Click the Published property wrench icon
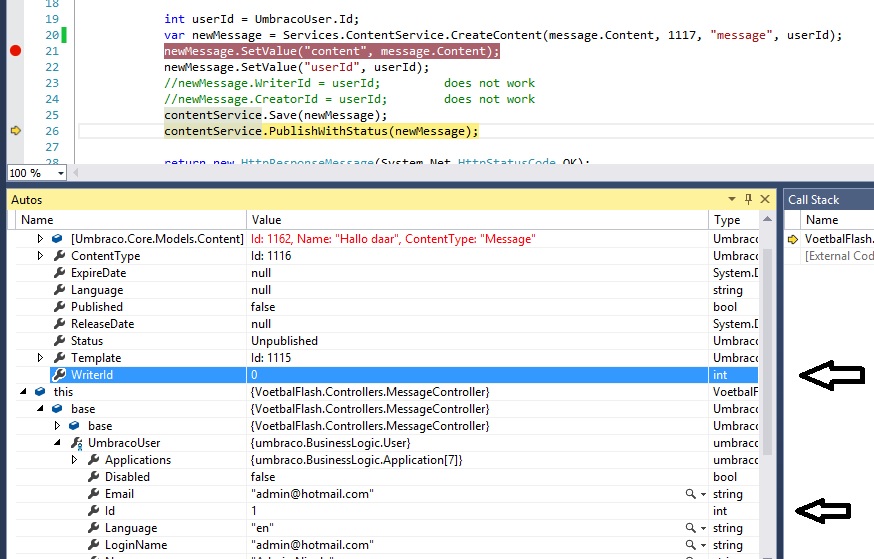 (x=59, y=307)
